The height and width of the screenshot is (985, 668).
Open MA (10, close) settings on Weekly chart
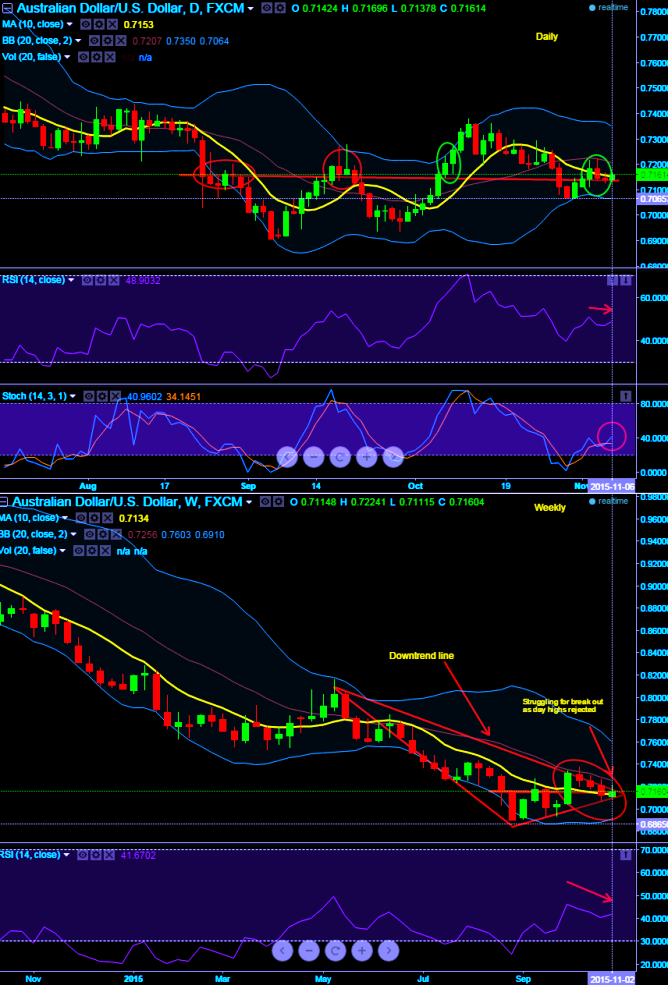(94, 518)
